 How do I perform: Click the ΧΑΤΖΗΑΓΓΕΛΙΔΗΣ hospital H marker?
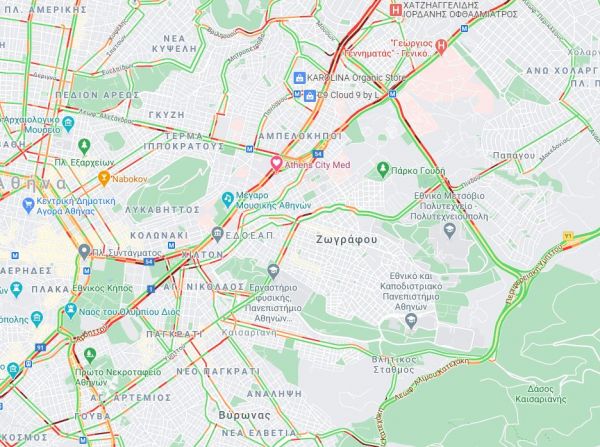[x=395, y=10]
